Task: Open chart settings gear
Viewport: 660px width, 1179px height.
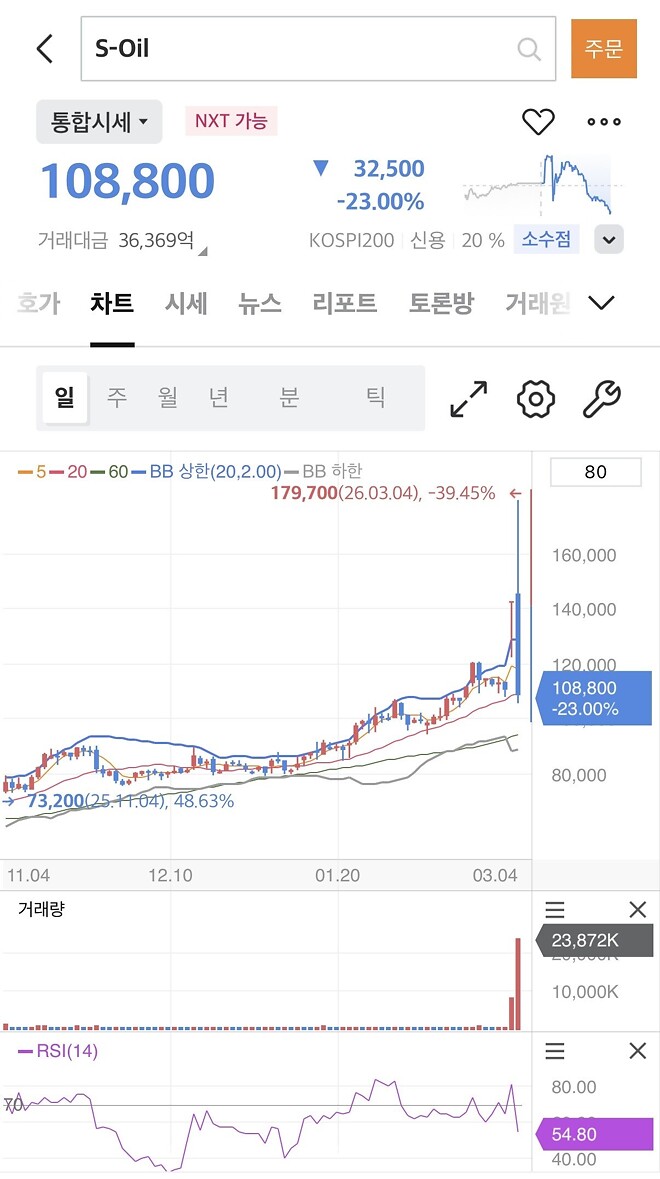Action: (x=534, y=398)
